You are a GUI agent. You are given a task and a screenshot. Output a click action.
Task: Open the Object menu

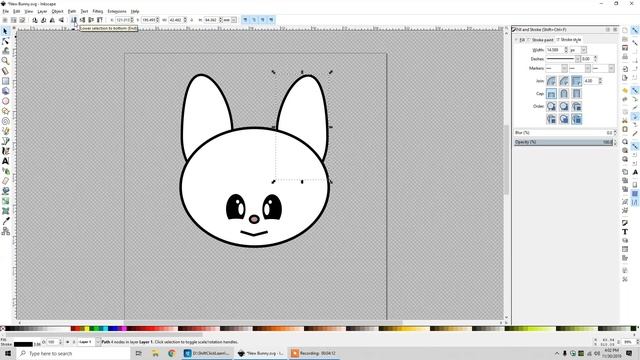(57, 11)
